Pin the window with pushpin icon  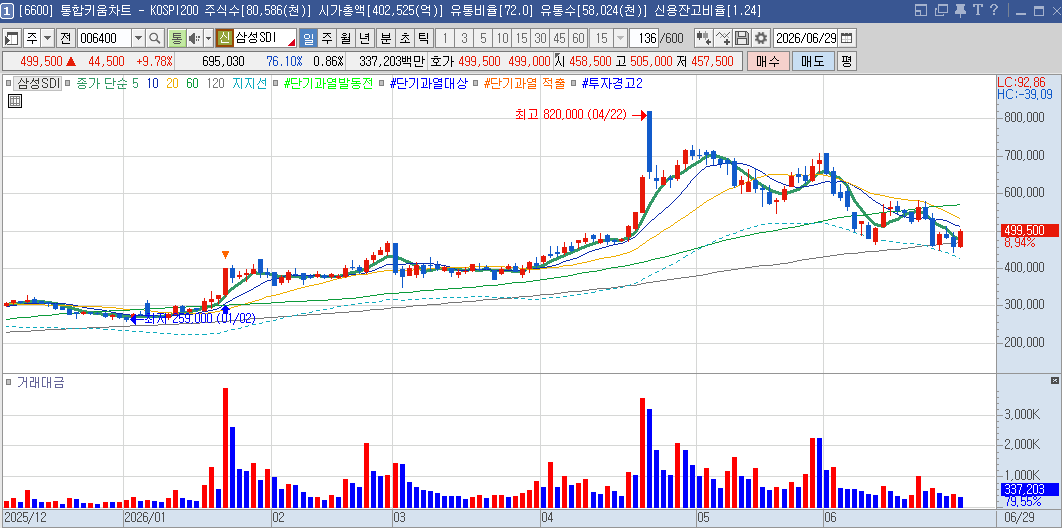click(x=960, y=10)
